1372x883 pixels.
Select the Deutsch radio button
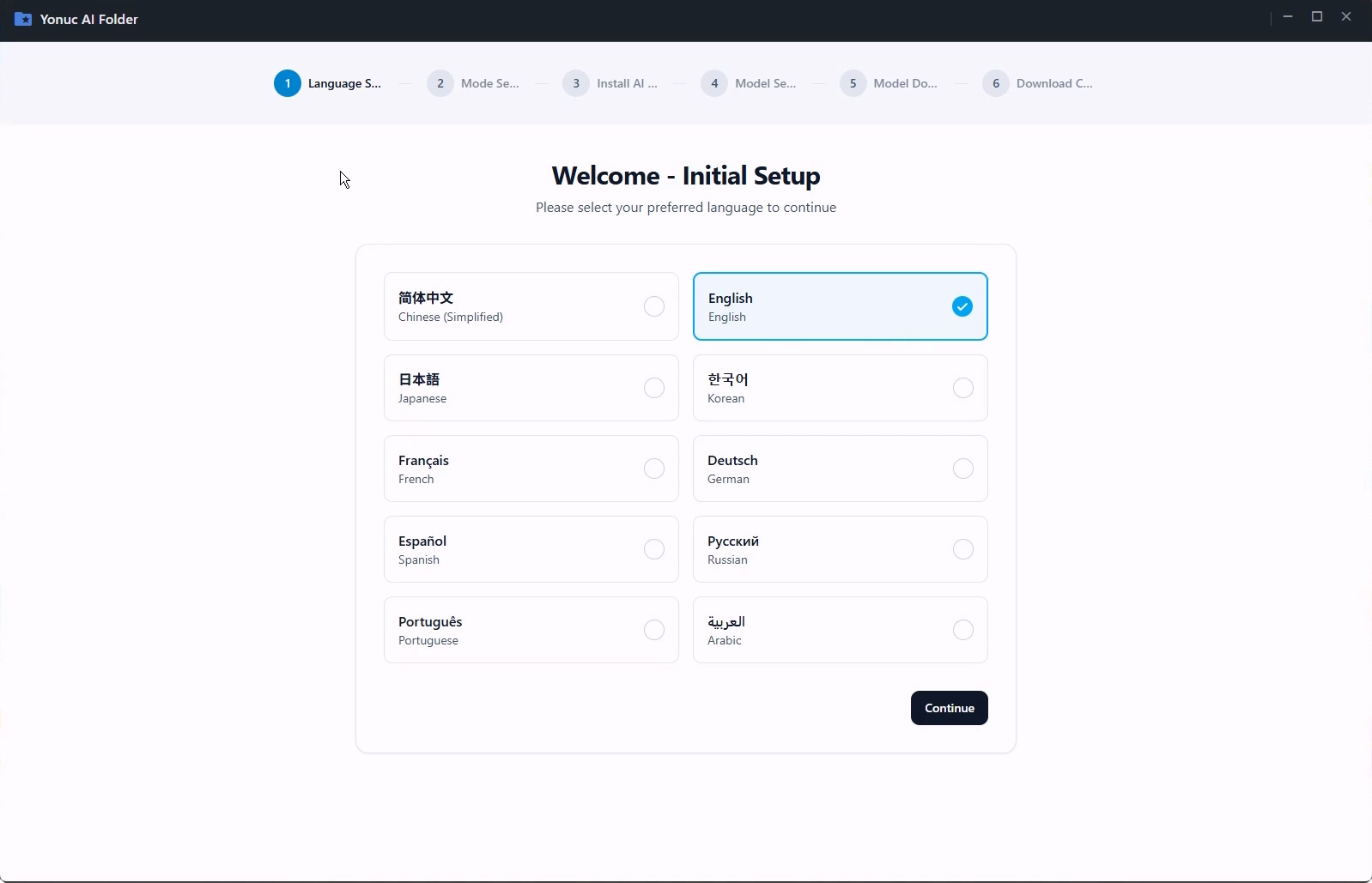click(x=963, y=469)
